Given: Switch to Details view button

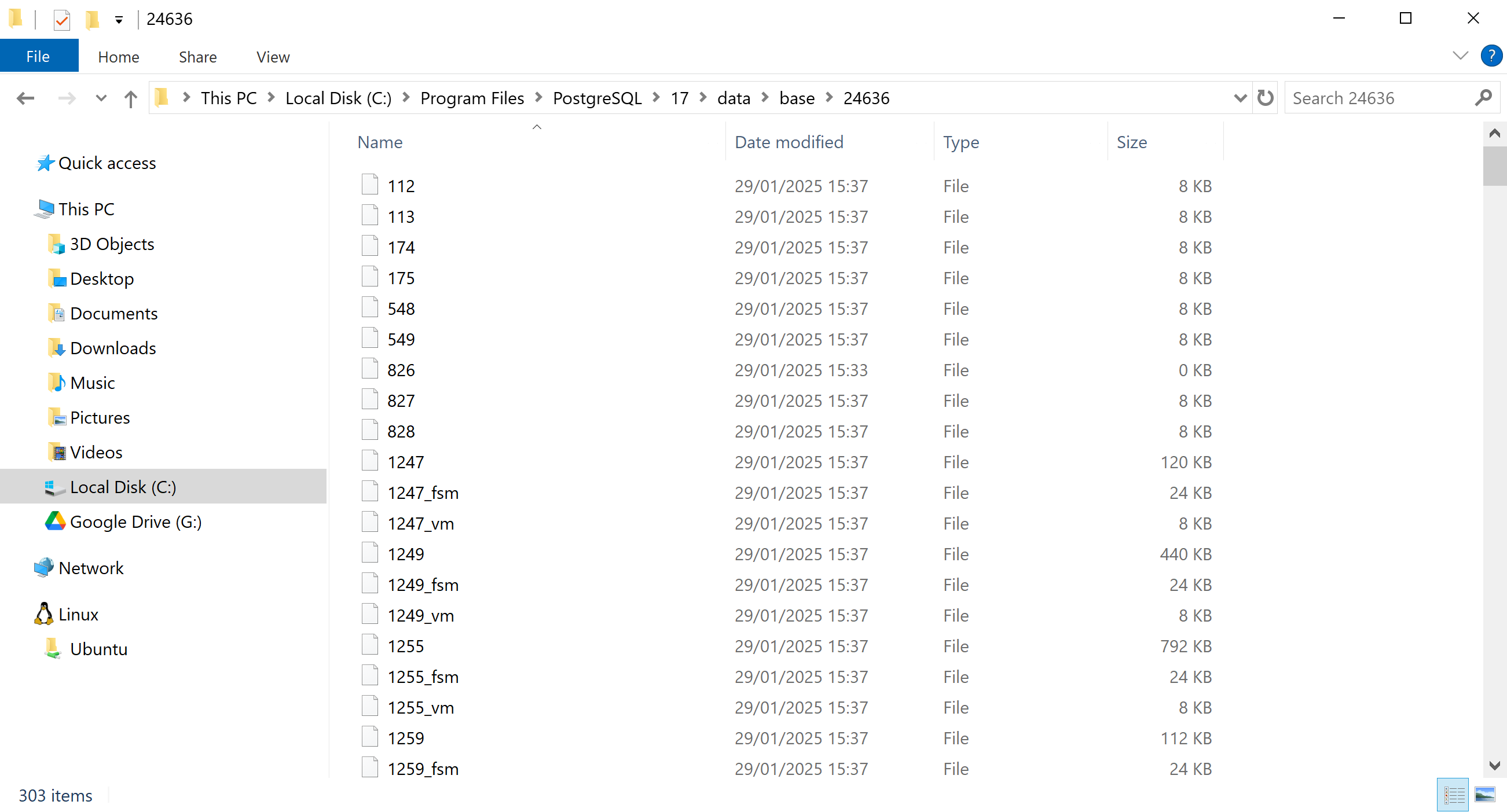Looking at the screenshot, I should pos(1453,795).
